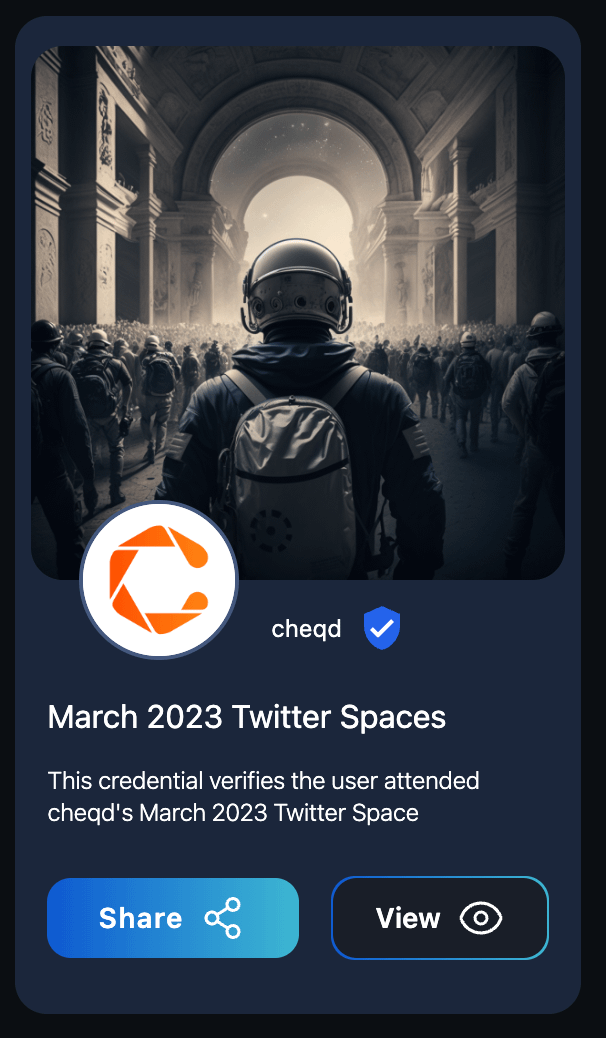This screenshot has width=606, height=1038.
Task: Click "cheqd's" in the description line
Action: pyautogui.click(x=90, y=813)
